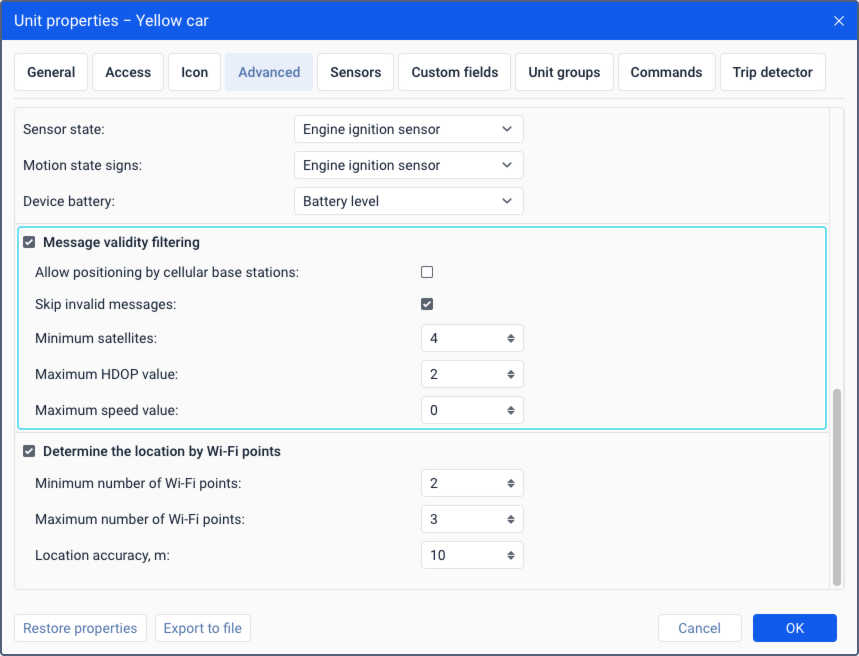Open the Trip detector tab
Image resolution: width=859 pixels, height=656 pixels.
(x=772, y=72)
